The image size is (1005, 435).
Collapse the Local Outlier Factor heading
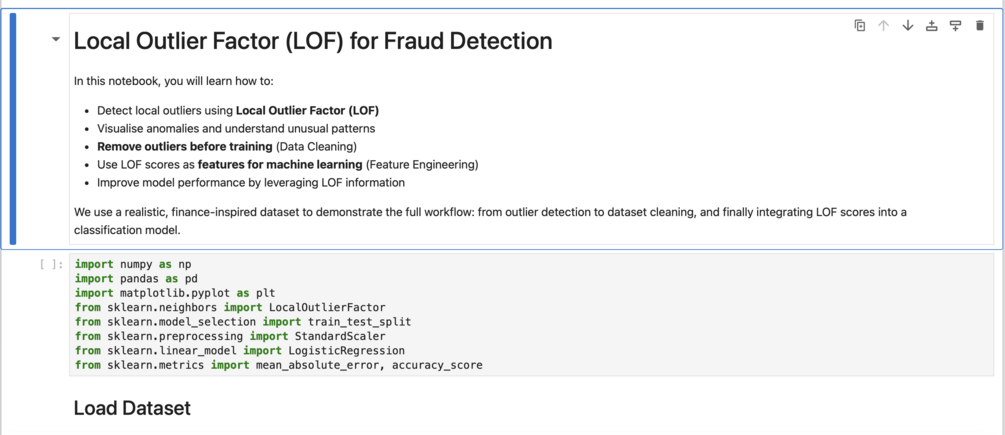(x=56, y=41)
